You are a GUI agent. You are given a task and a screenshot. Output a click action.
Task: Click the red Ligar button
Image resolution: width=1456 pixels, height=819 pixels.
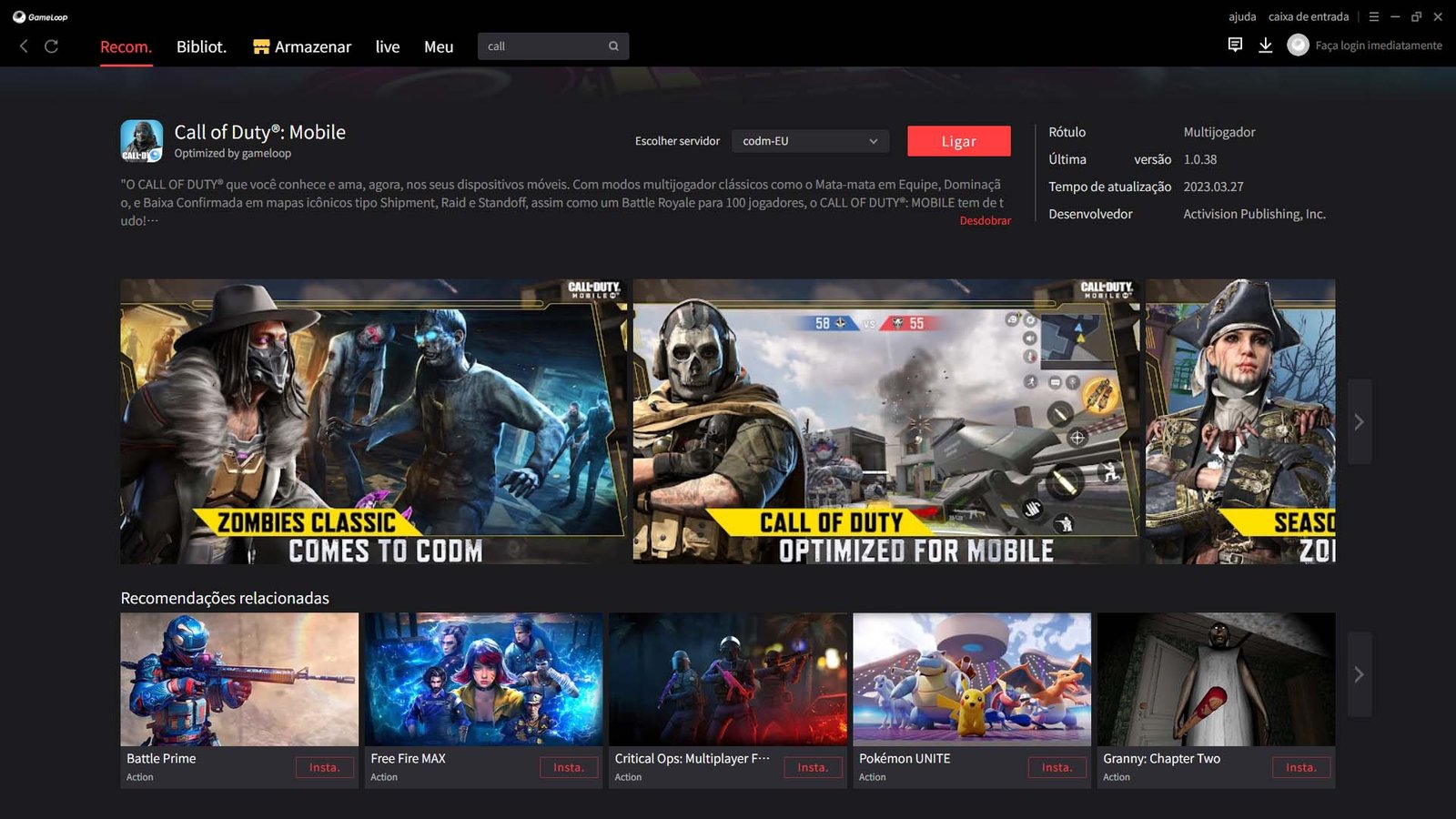point(959,141)
